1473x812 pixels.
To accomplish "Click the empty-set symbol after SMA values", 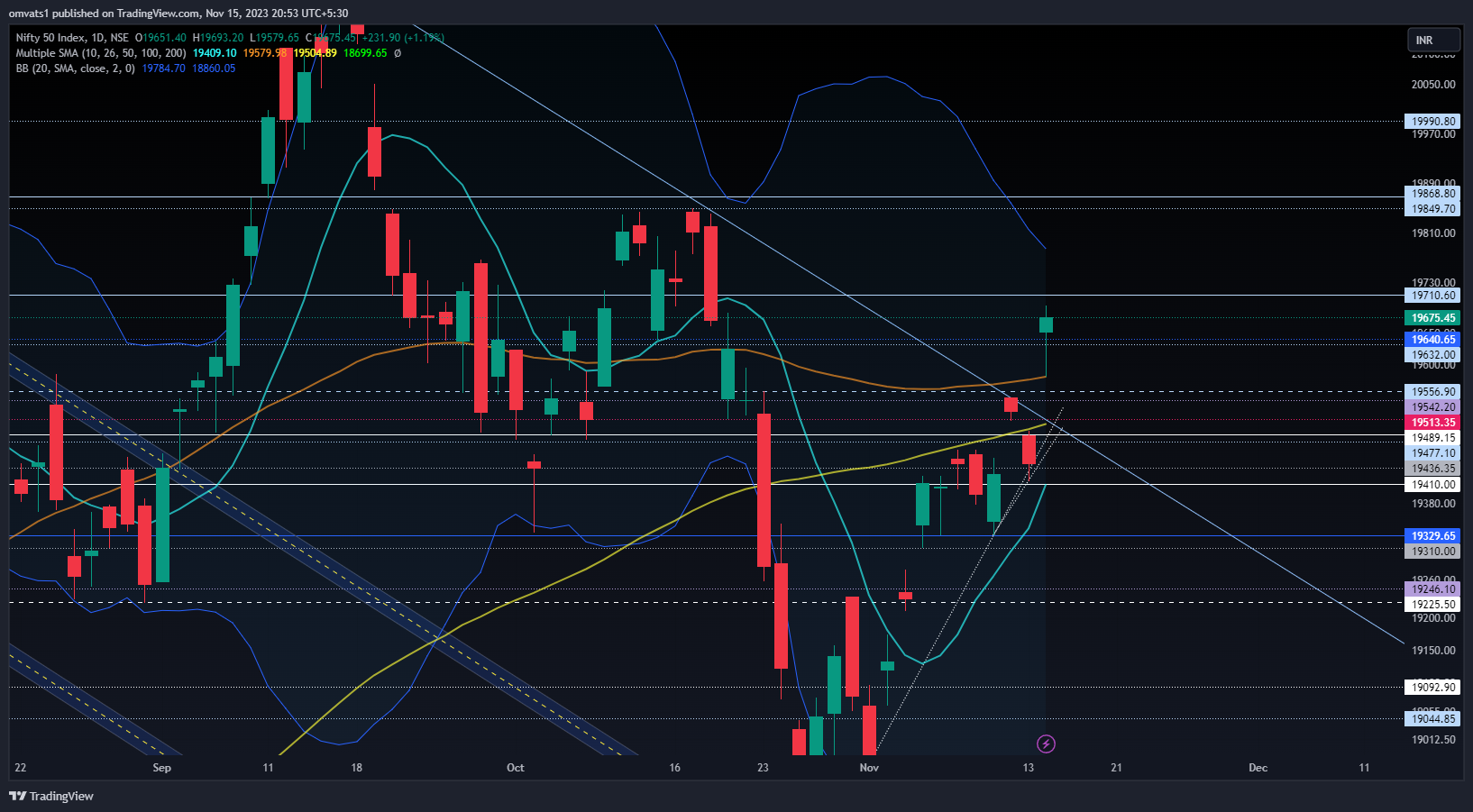I will (x=398, y=53).
